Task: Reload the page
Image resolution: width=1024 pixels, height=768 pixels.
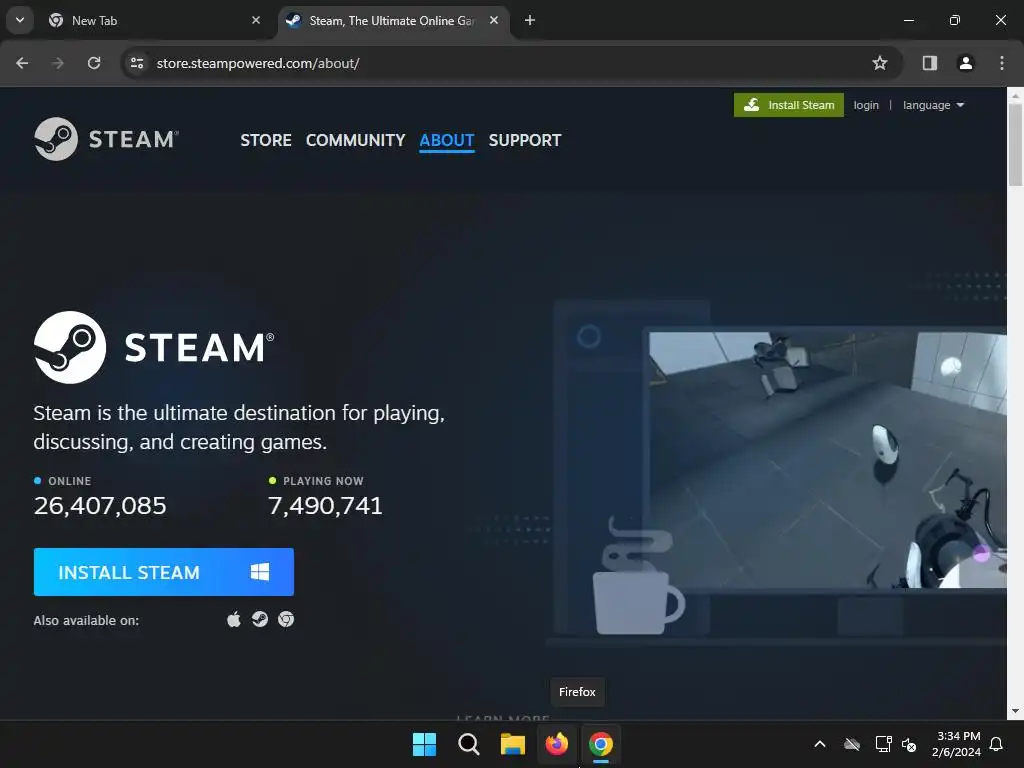Action: [94, 63]
